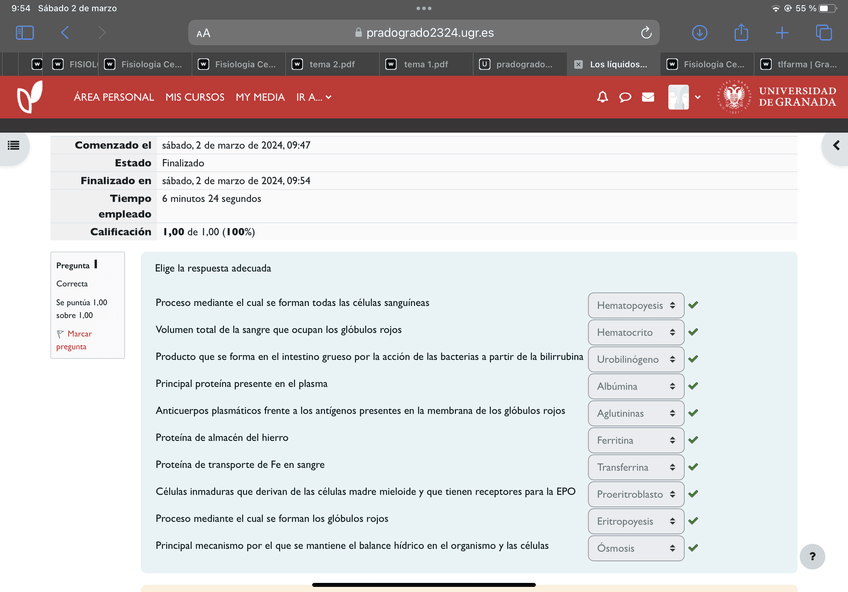
Task: Expand the IR A... navigation menu
Action: pos(314,97)
